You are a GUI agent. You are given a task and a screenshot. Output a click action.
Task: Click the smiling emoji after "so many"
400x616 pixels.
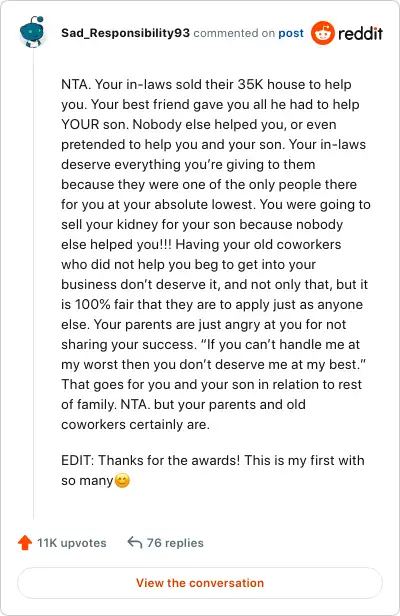[x=122, y=480]
